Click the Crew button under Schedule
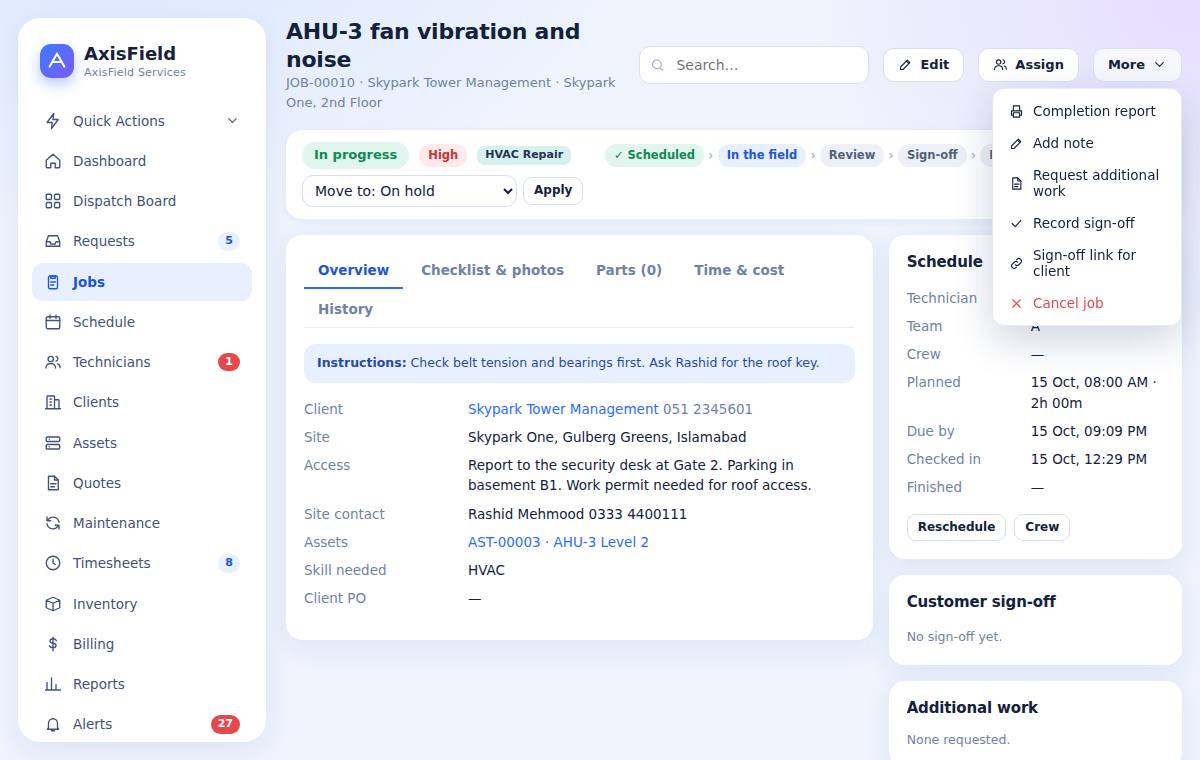 pyautogui.click(x=1042, y=527)
